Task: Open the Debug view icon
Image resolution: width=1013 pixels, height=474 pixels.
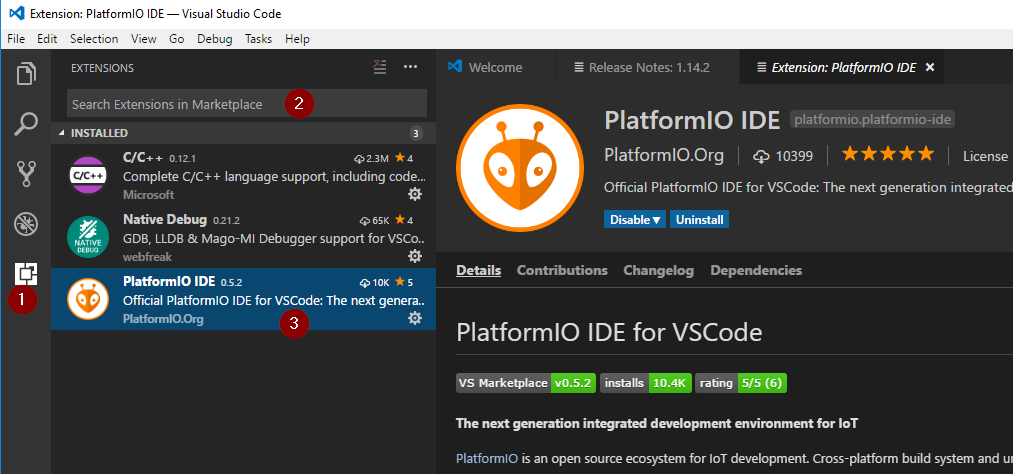Action: tap(26, 224)
